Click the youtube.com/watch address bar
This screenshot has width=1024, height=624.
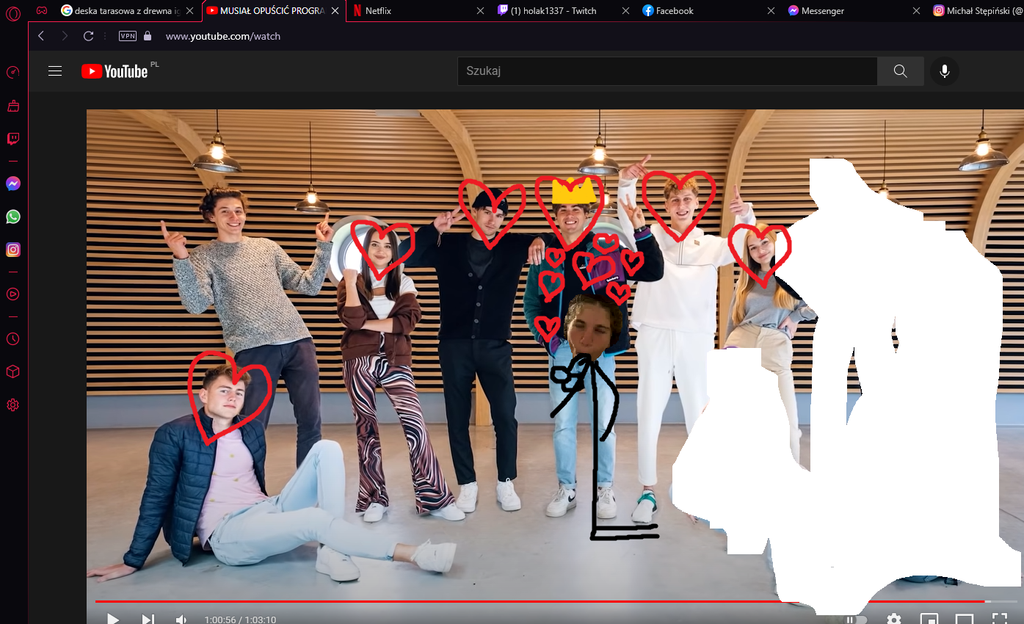[223, 36]
